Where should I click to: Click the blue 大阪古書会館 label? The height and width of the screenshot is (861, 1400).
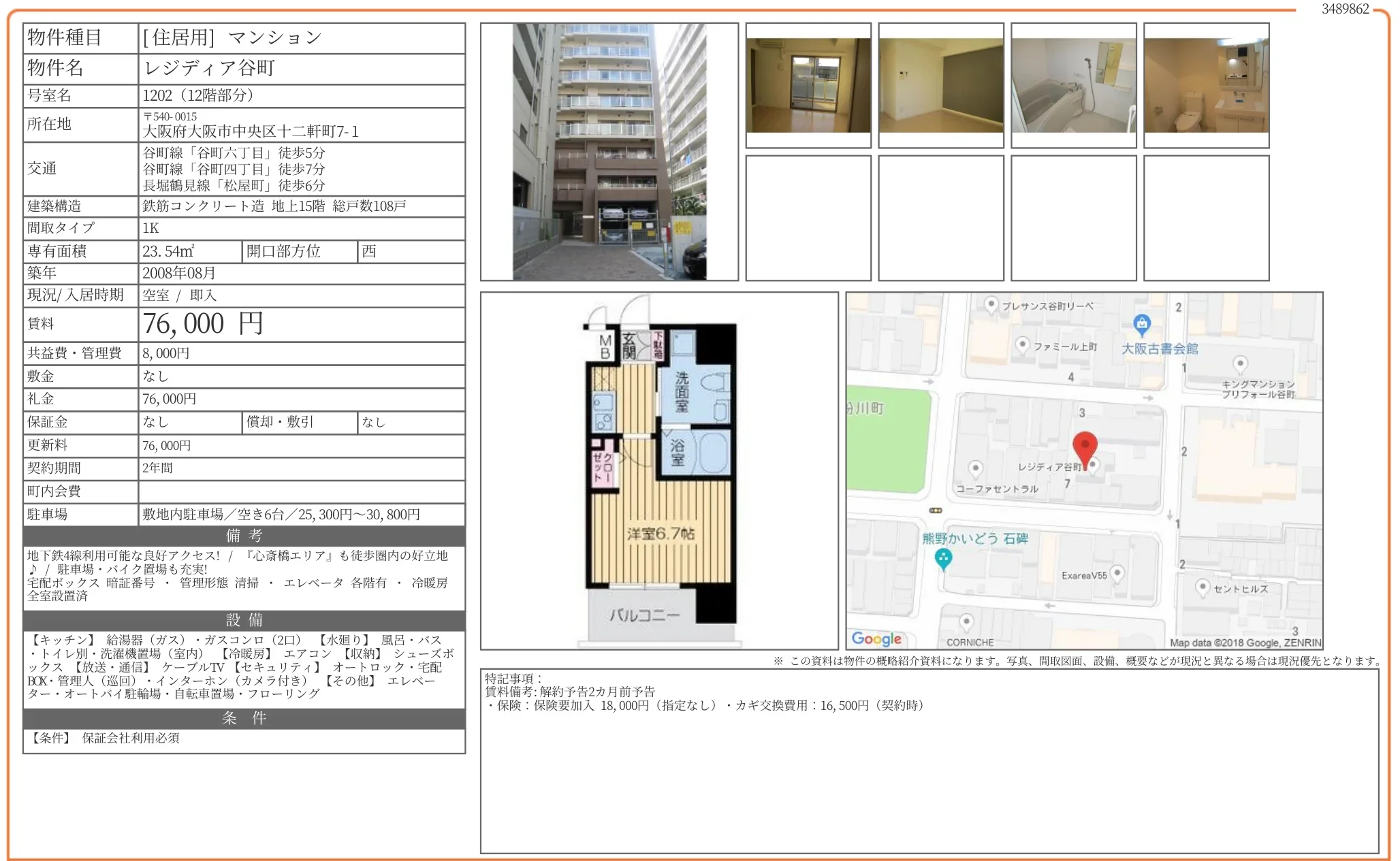point(1160,349)
